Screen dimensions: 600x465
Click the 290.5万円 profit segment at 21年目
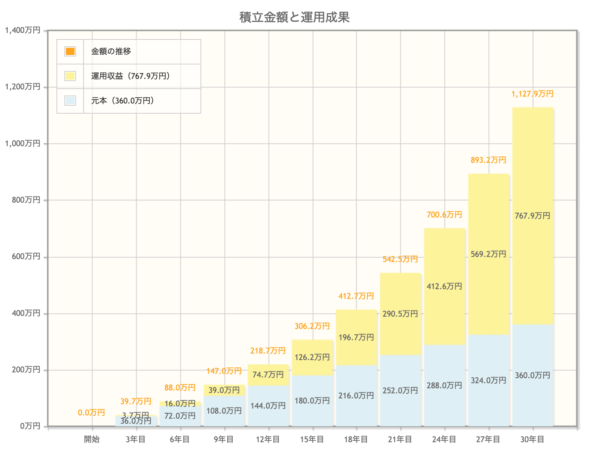[x=401, y=313]
